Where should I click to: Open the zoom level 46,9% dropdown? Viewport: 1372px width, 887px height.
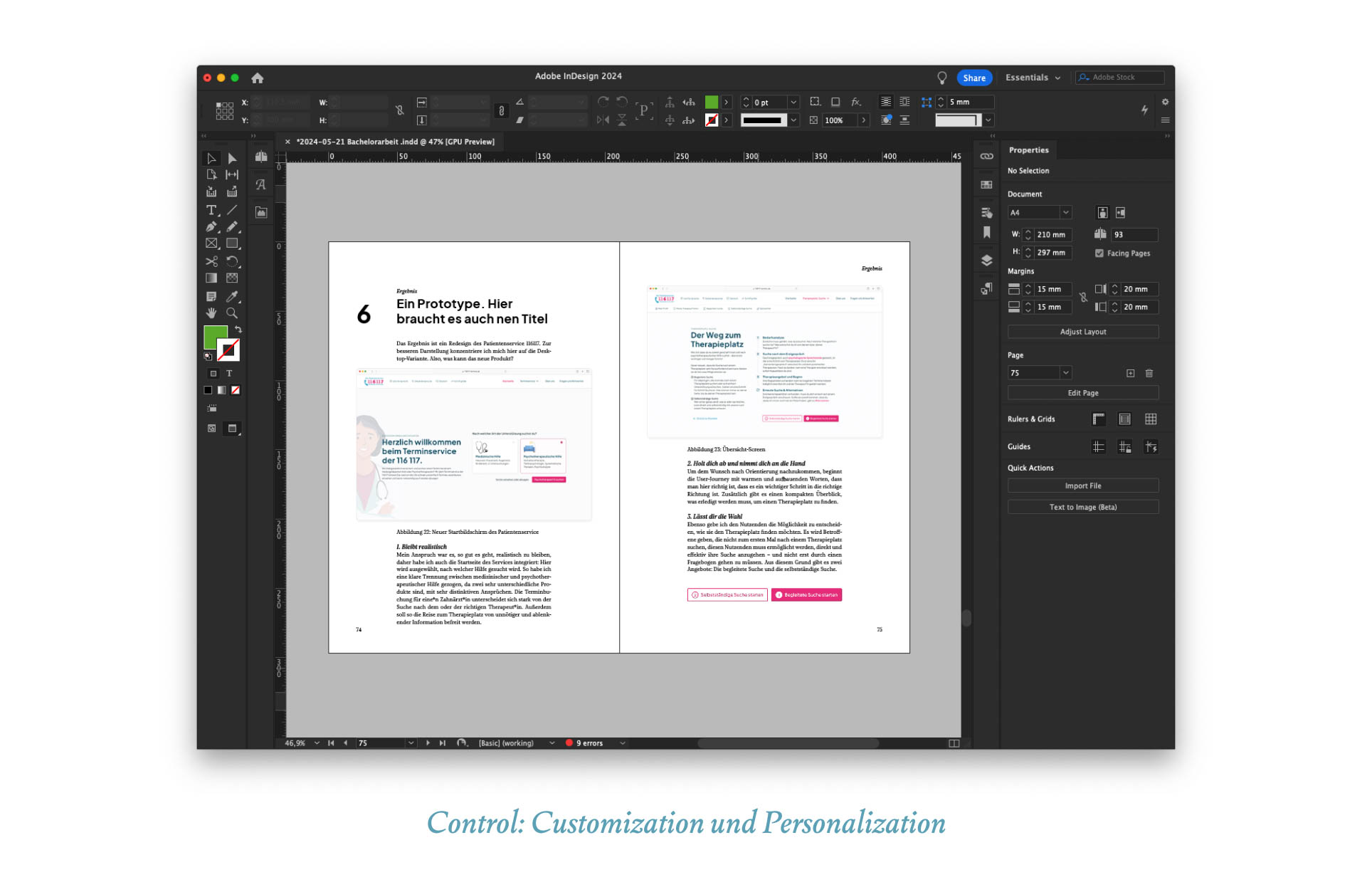click(x=317, y=743)
